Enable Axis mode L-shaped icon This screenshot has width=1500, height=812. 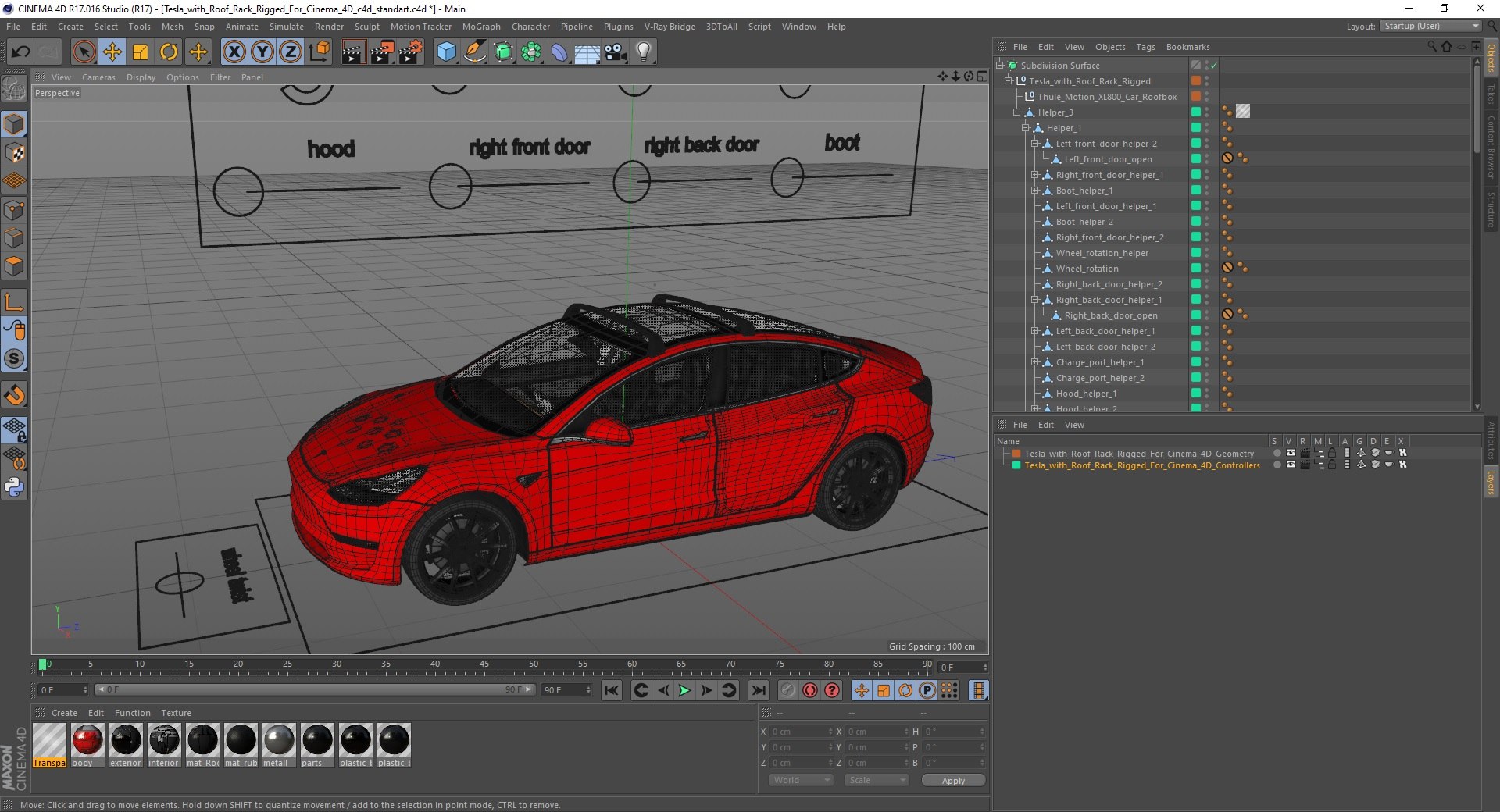14,302
